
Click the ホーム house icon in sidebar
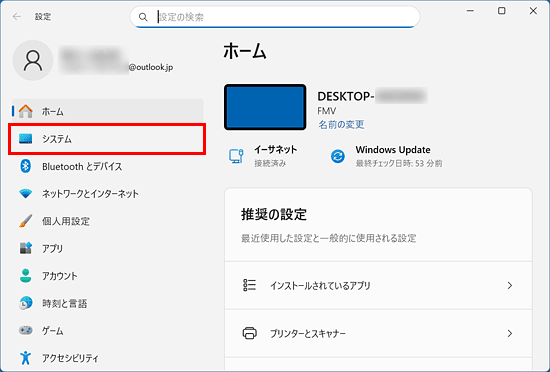coord(25,111)
